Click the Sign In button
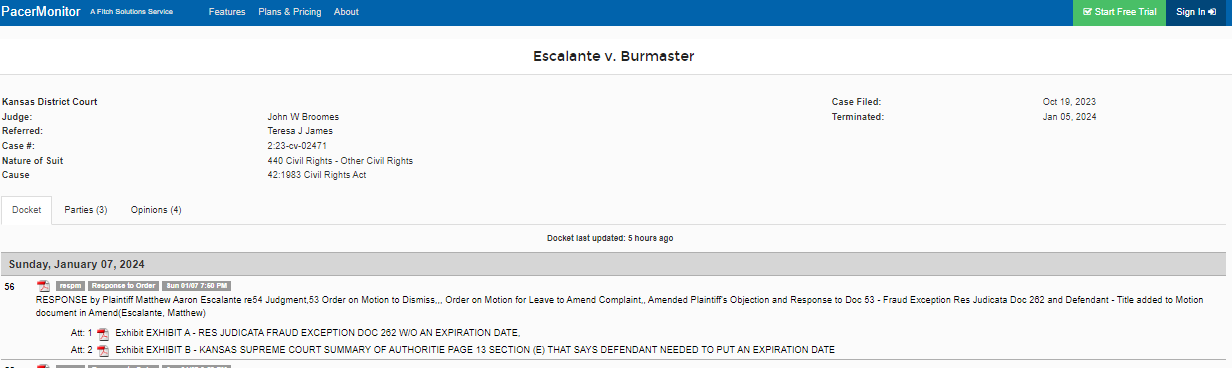 coord(1198,12)
